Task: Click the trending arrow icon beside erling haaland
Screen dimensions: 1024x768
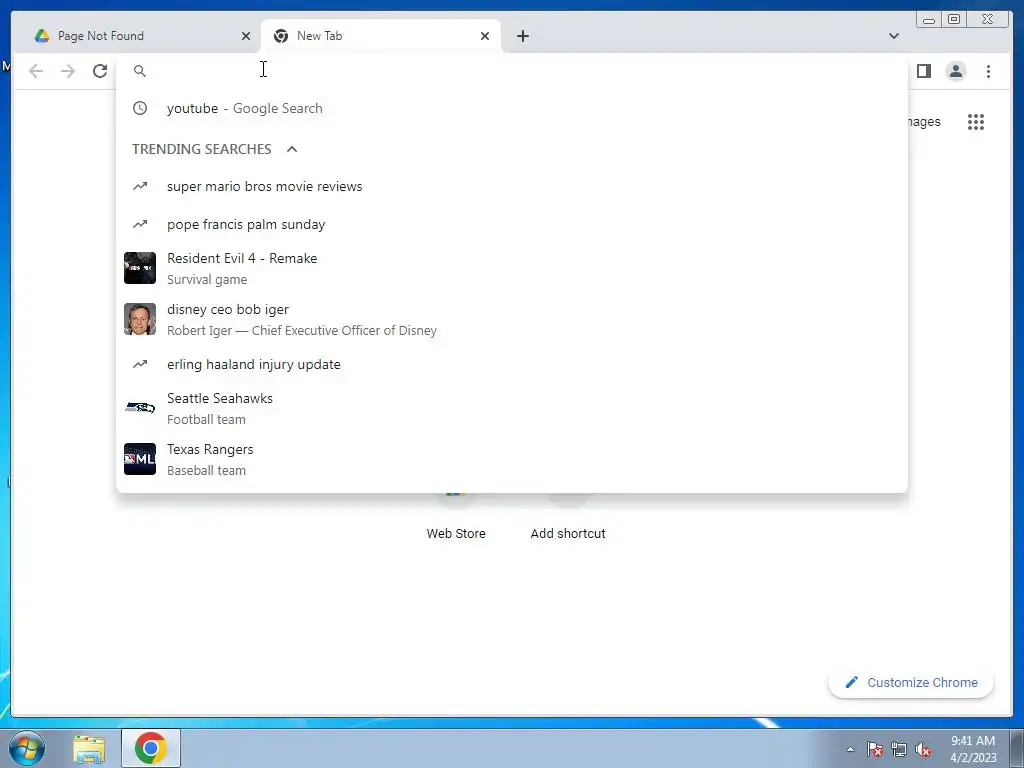Action: (x=140, y=364)
